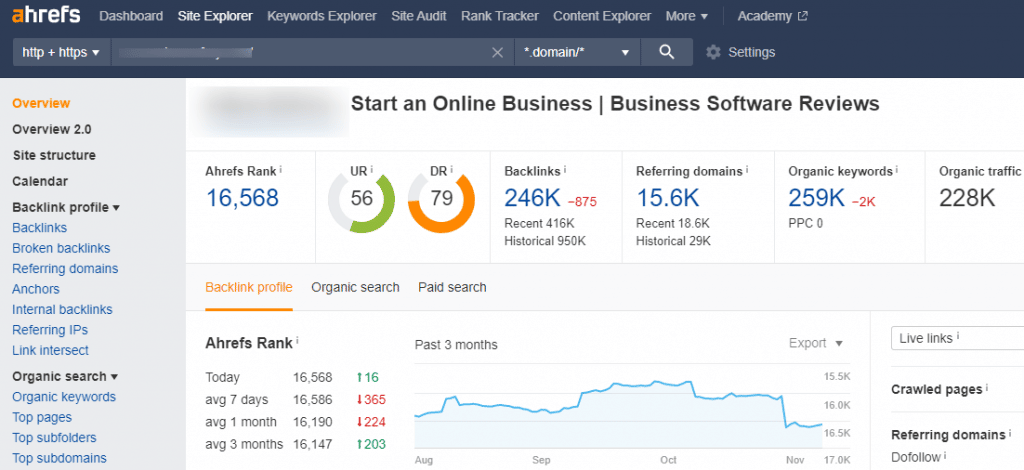Click info icon next to Organic keywords
This screenshot has height=470, width=1024.
point(897,169)
